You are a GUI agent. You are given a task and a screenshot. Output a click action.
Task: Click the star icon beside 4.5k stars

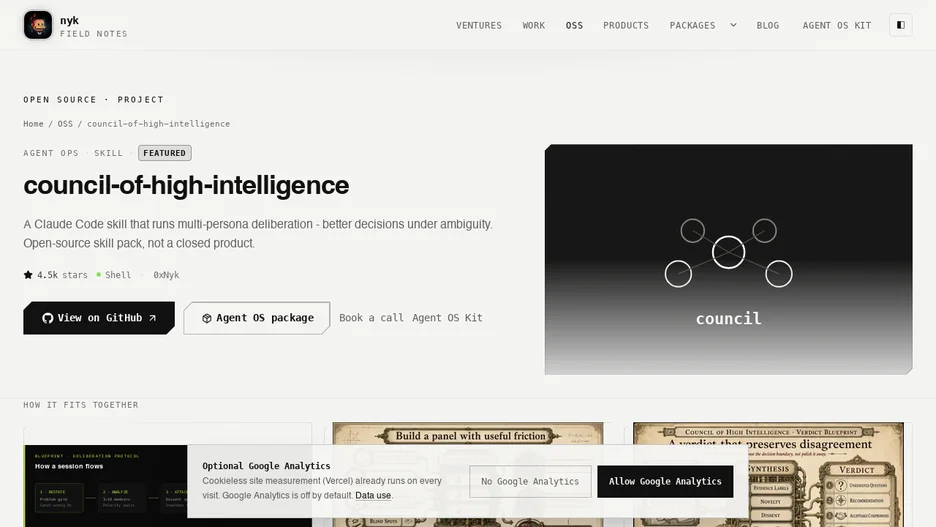(x=28, y=275)
